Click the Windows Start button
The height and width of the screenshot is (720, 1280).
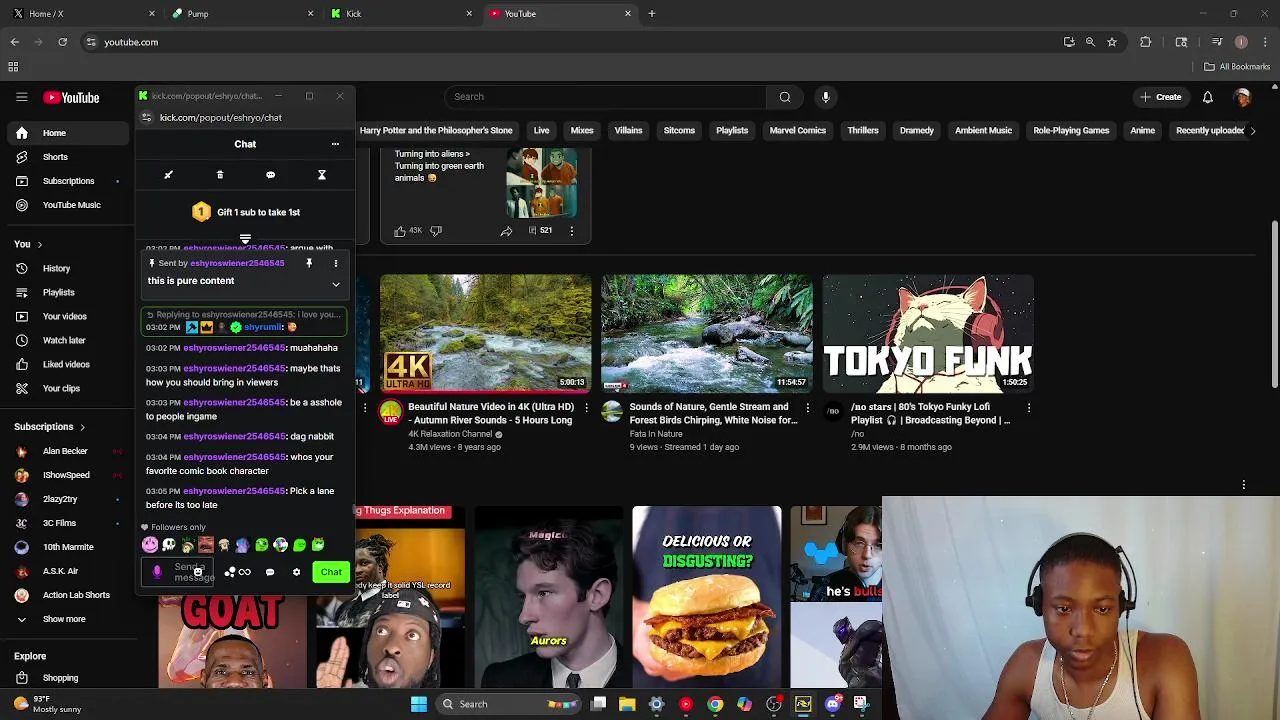point(419,704)
